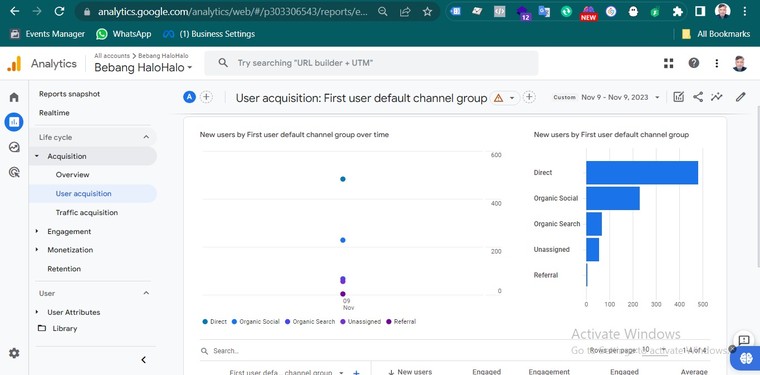760x375 pixels.
Task: Go to Reports snapshot
Action: coord(69,94)
